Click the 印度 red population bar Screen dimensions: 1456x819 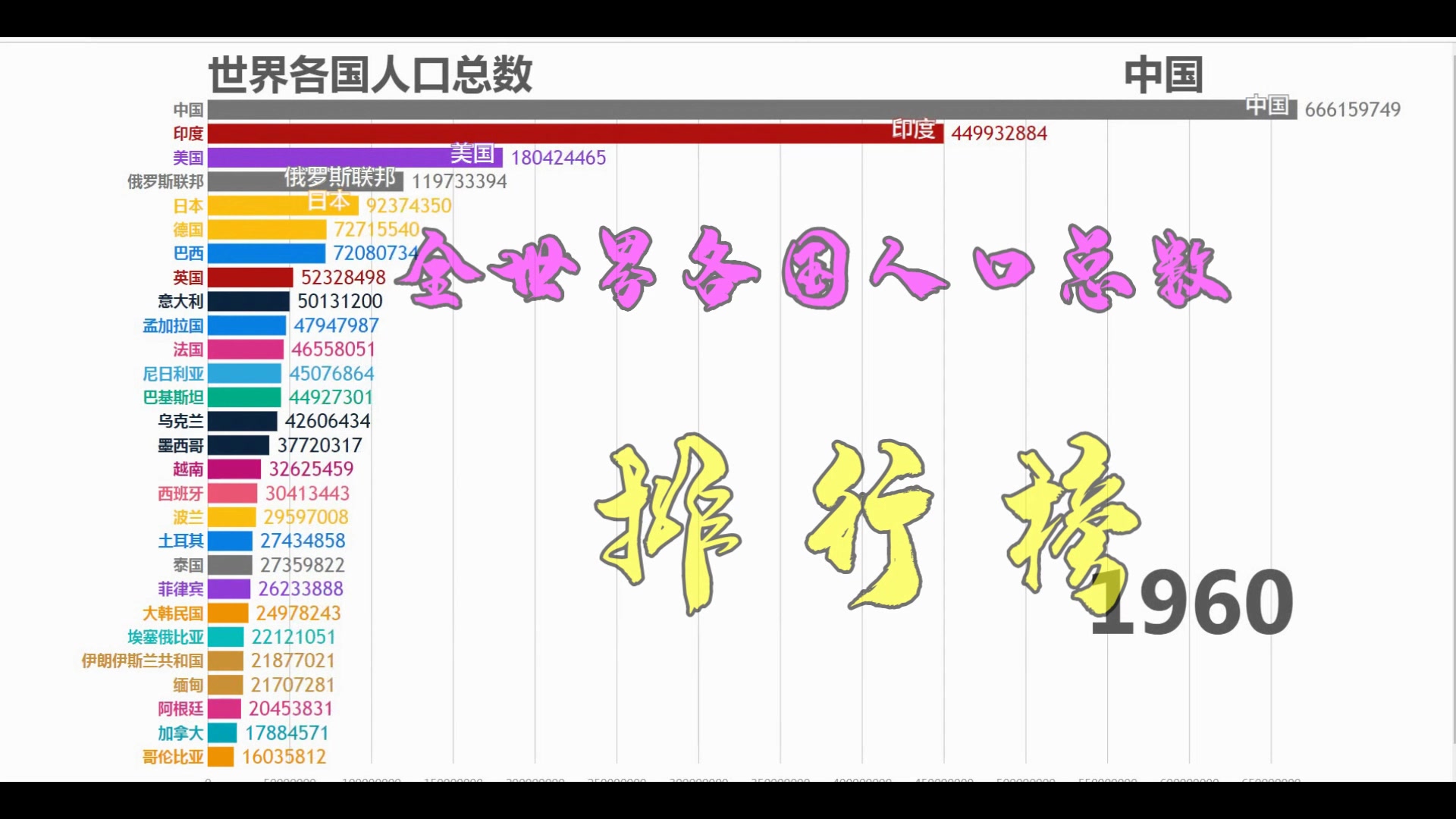click(576, 133)
